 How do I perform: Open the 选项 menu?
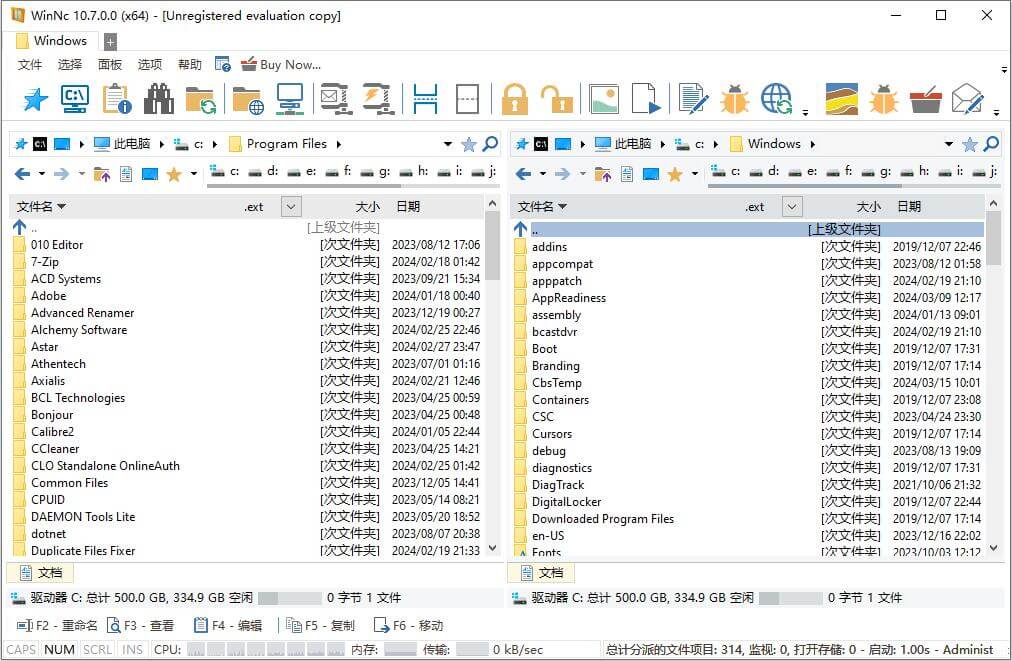pos(148,63)
